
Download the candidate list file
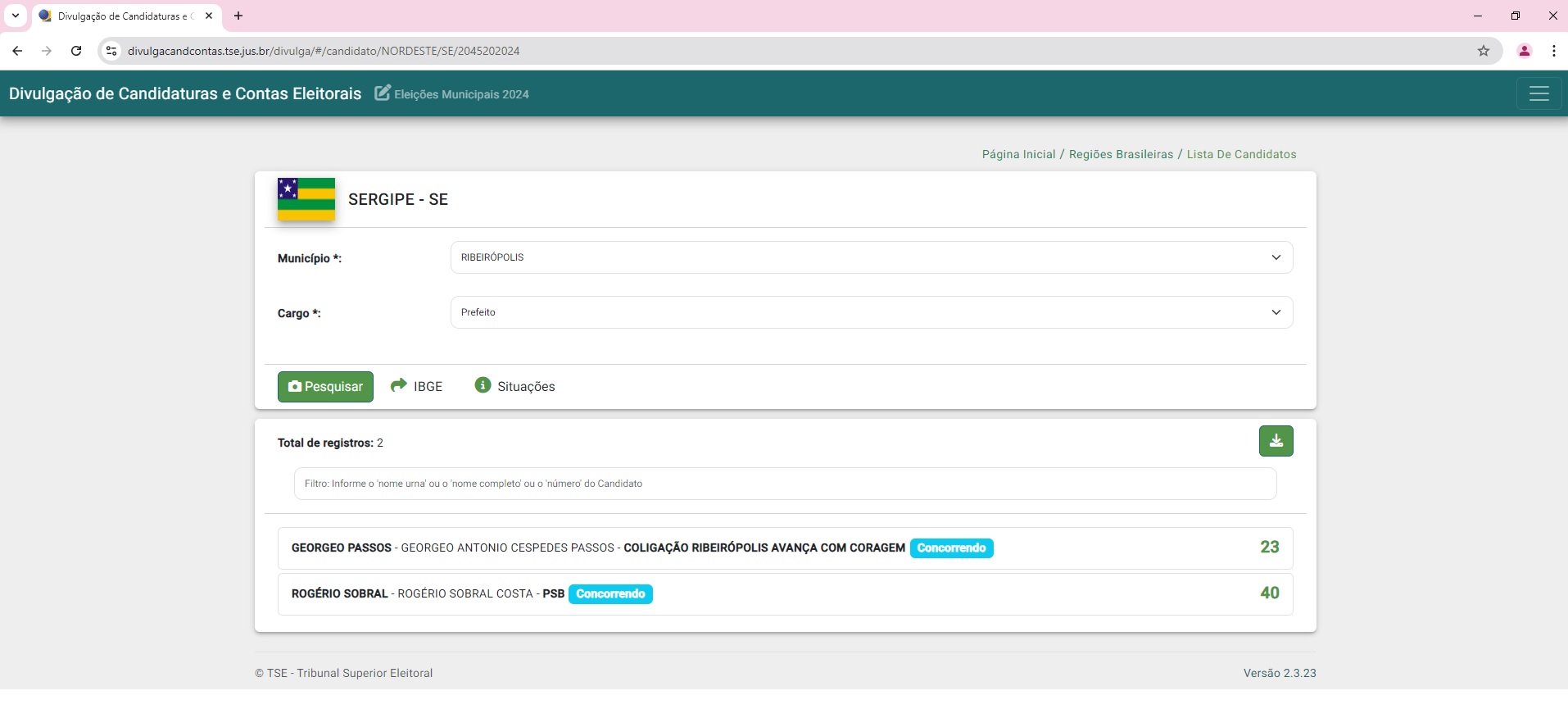coord(1276,441)
